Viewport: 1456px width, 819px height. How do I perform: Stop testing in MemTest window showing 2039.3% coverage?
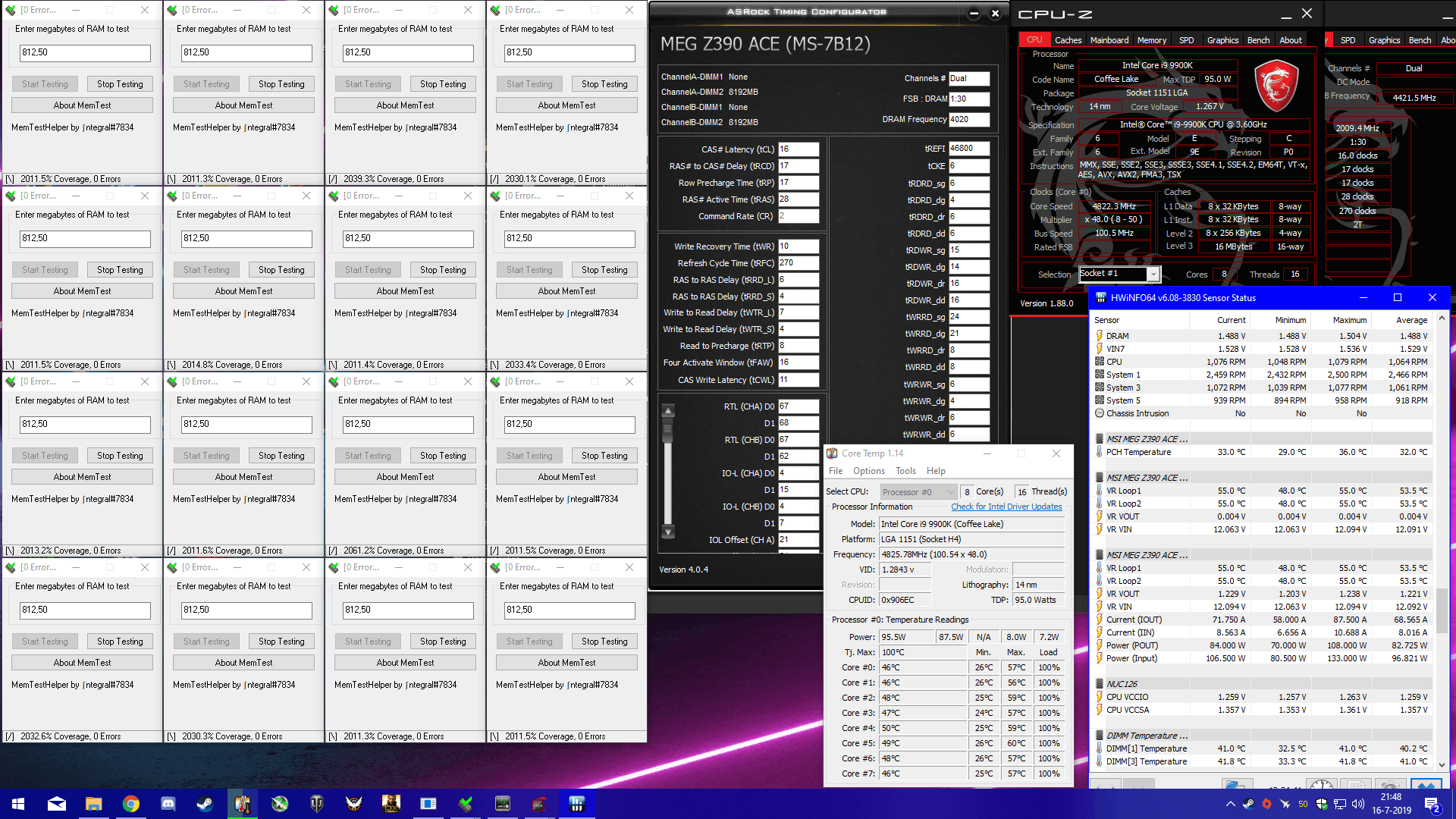[x=443, y=84]
